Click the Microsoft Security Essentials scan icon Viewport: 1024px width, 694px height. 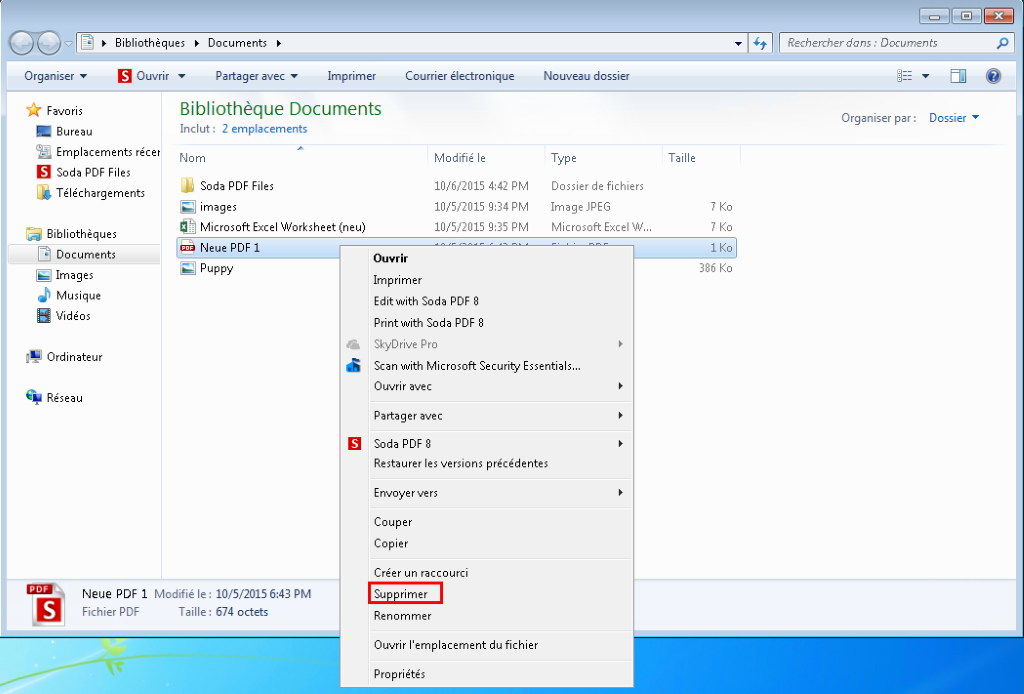[x=353, y=366]
